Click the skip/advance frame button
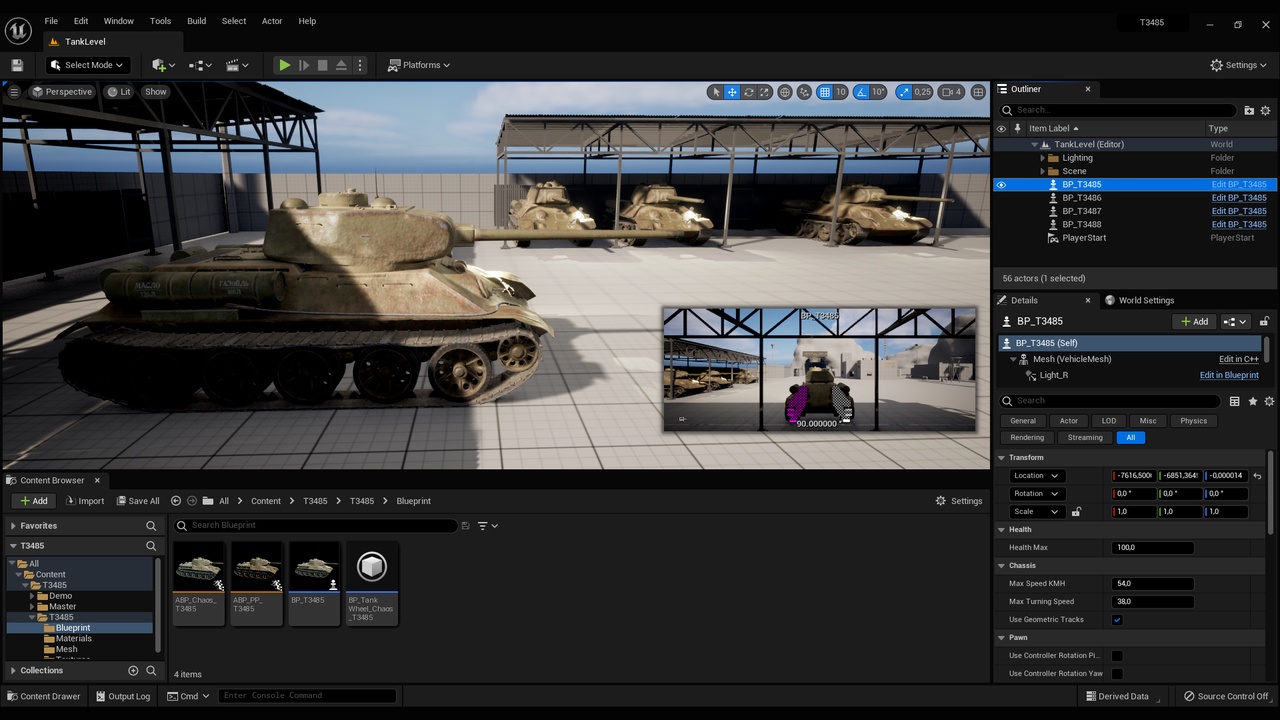The width and height of the screenshot is (1280, 720). tap(304, 65)
